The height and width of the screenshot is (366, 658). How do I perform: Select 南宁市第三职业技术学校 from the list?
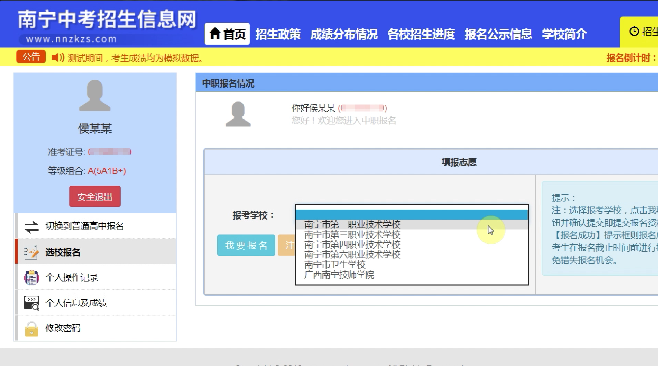tap(352, 235)
